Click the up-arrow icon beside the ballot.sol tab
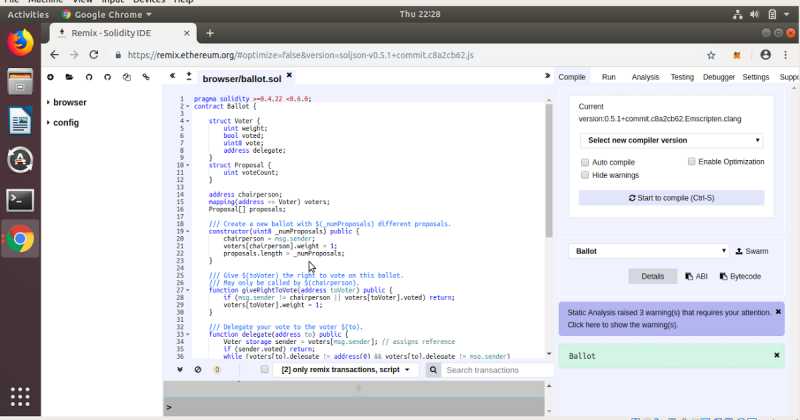Image resolution: width=800 pixels, height=420 pixels. click(x=189, y=76)
